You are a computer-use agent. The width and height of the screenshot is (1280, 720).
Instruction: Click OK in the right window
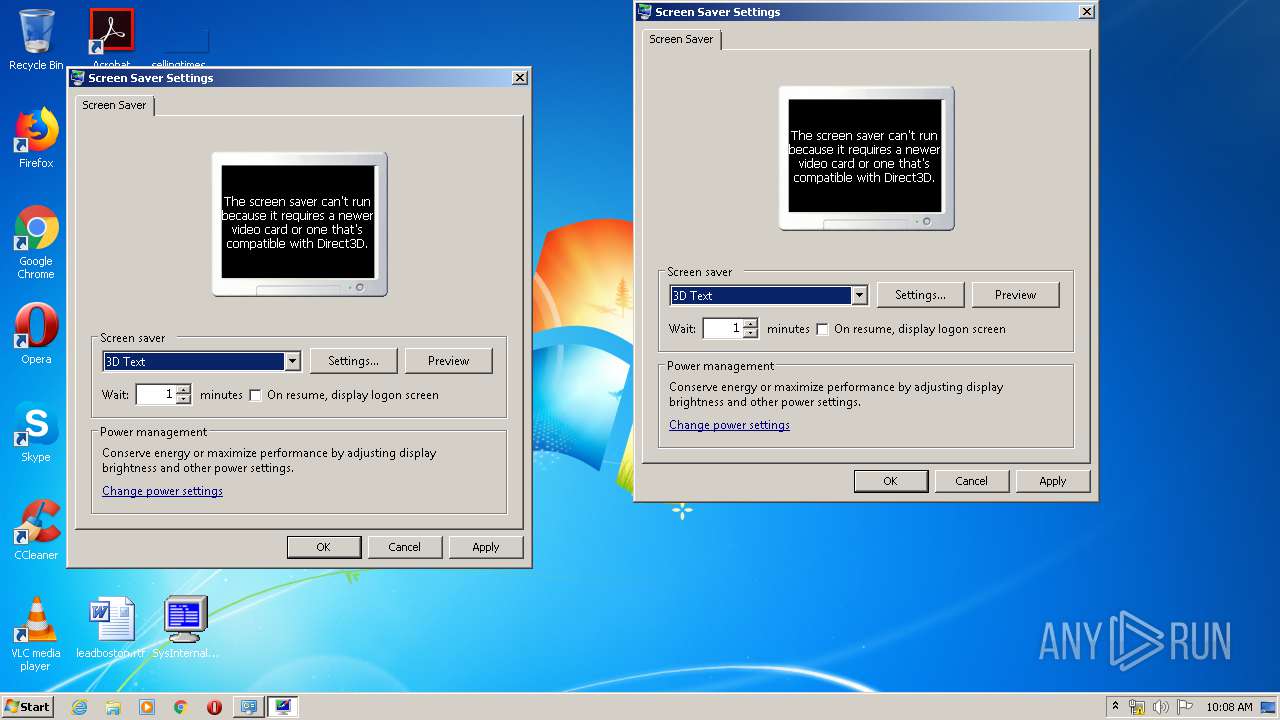click(x=890, y=481)
